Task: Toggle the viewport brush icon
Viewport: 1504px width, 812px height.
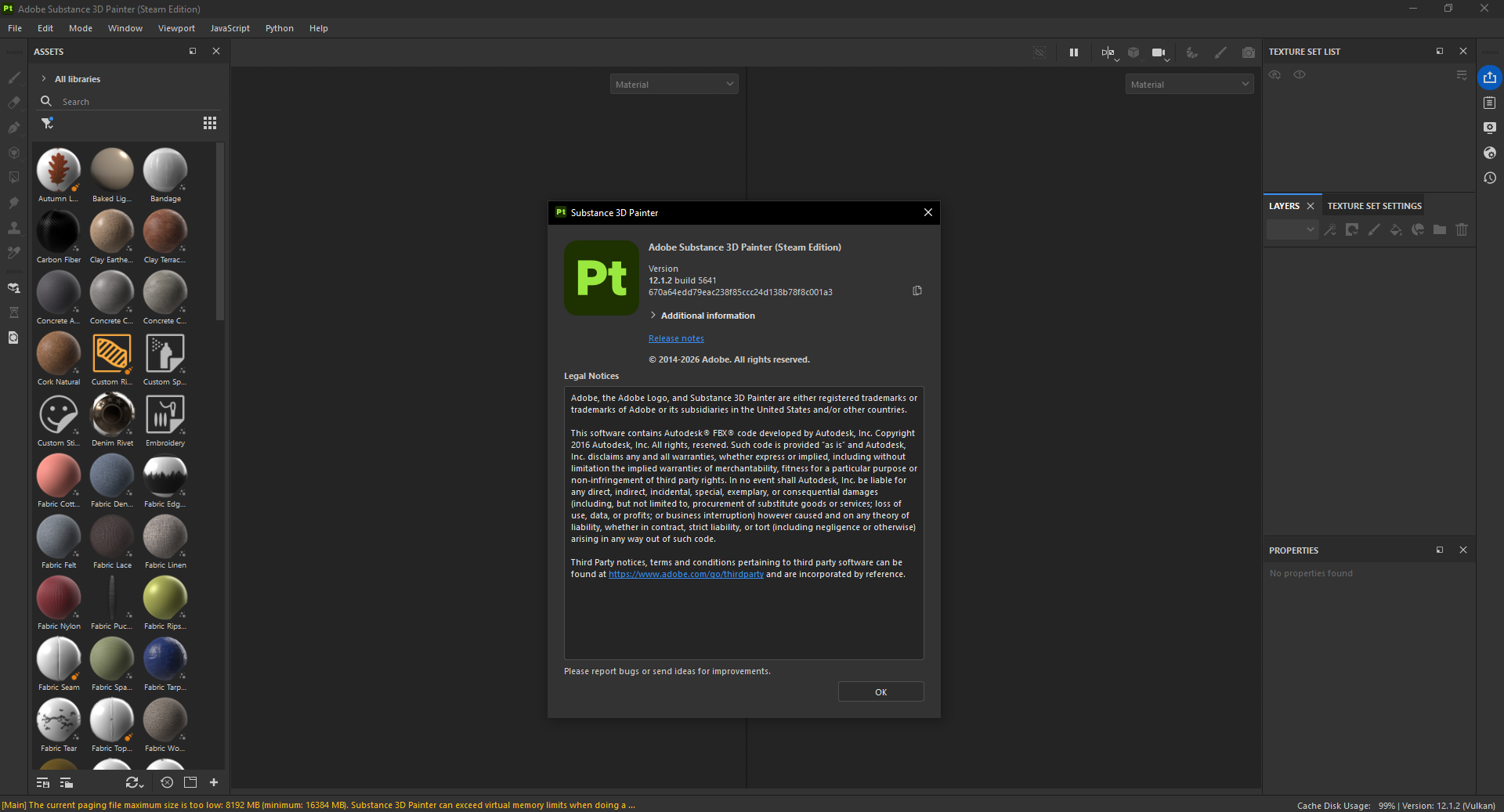Action: pyautogui.click(x=1220, y=52)
